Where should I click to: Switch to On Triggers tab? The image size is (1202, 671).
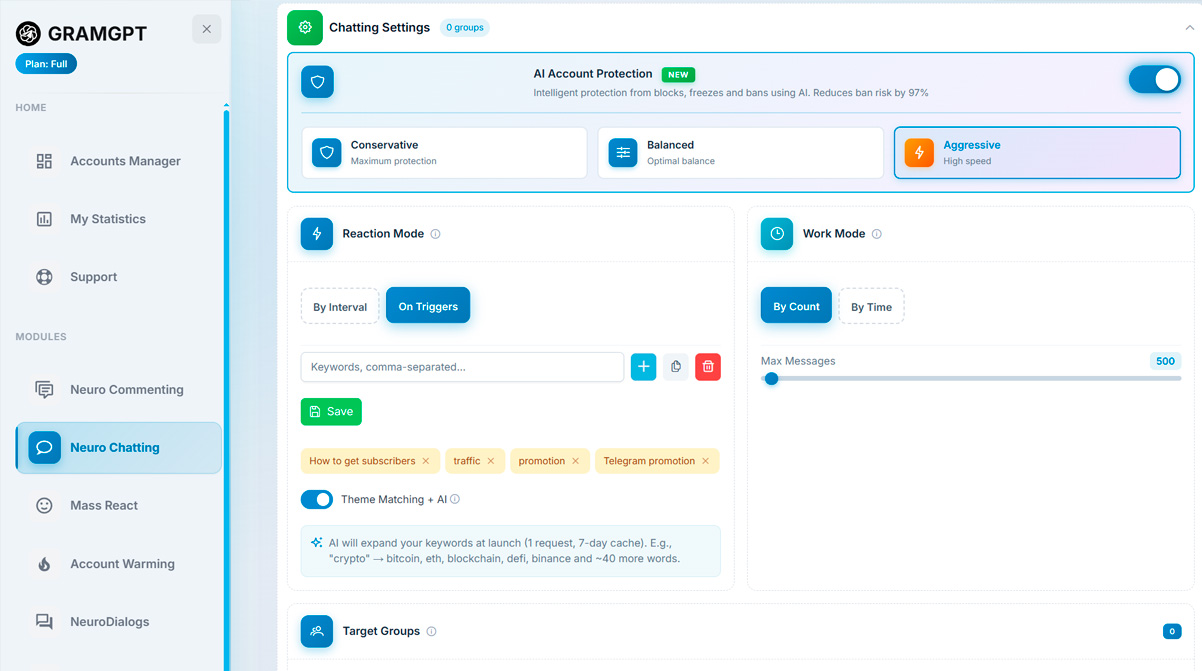tap(428, 306)
